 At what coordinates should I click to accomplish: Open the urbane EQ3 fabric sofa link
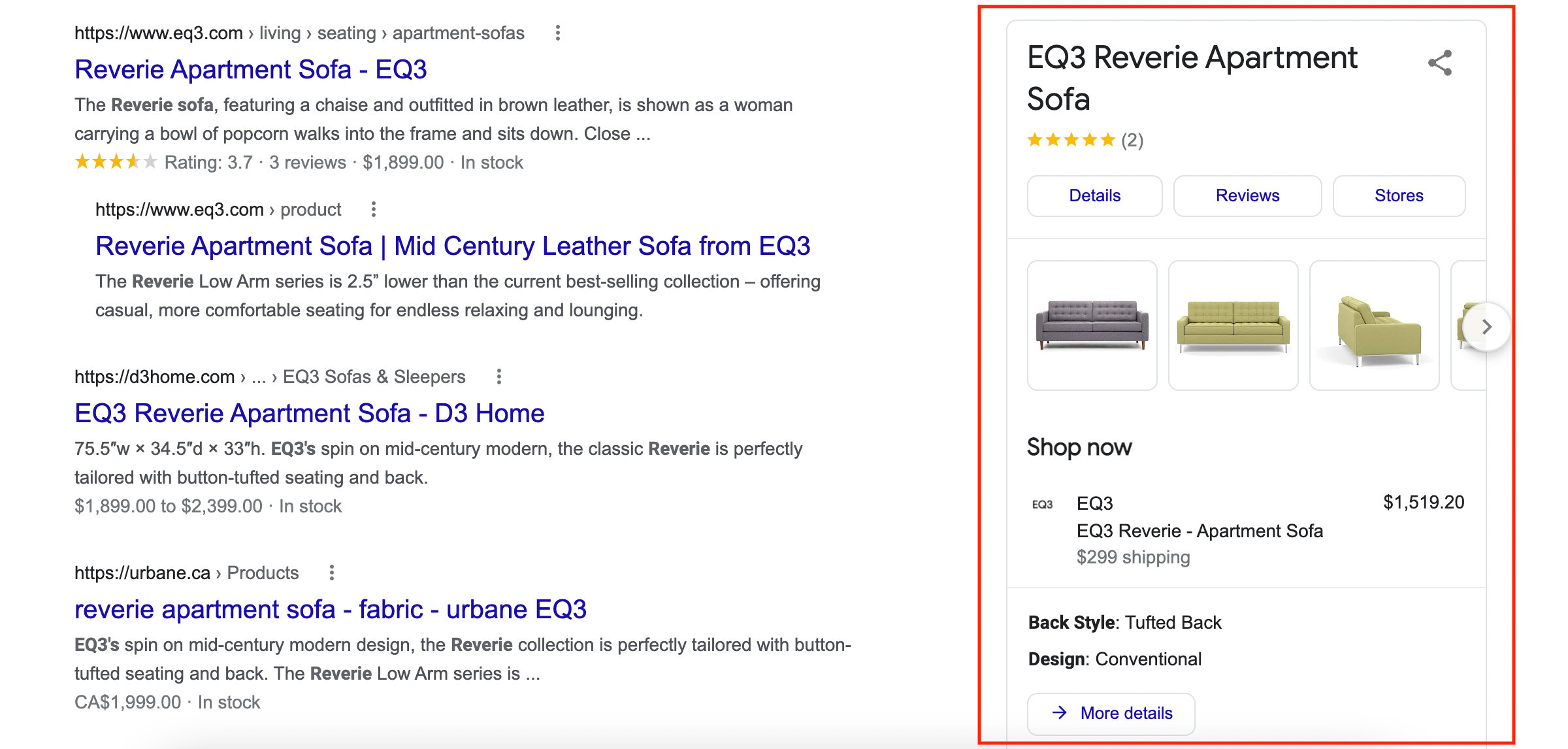(x=331, y=609)
